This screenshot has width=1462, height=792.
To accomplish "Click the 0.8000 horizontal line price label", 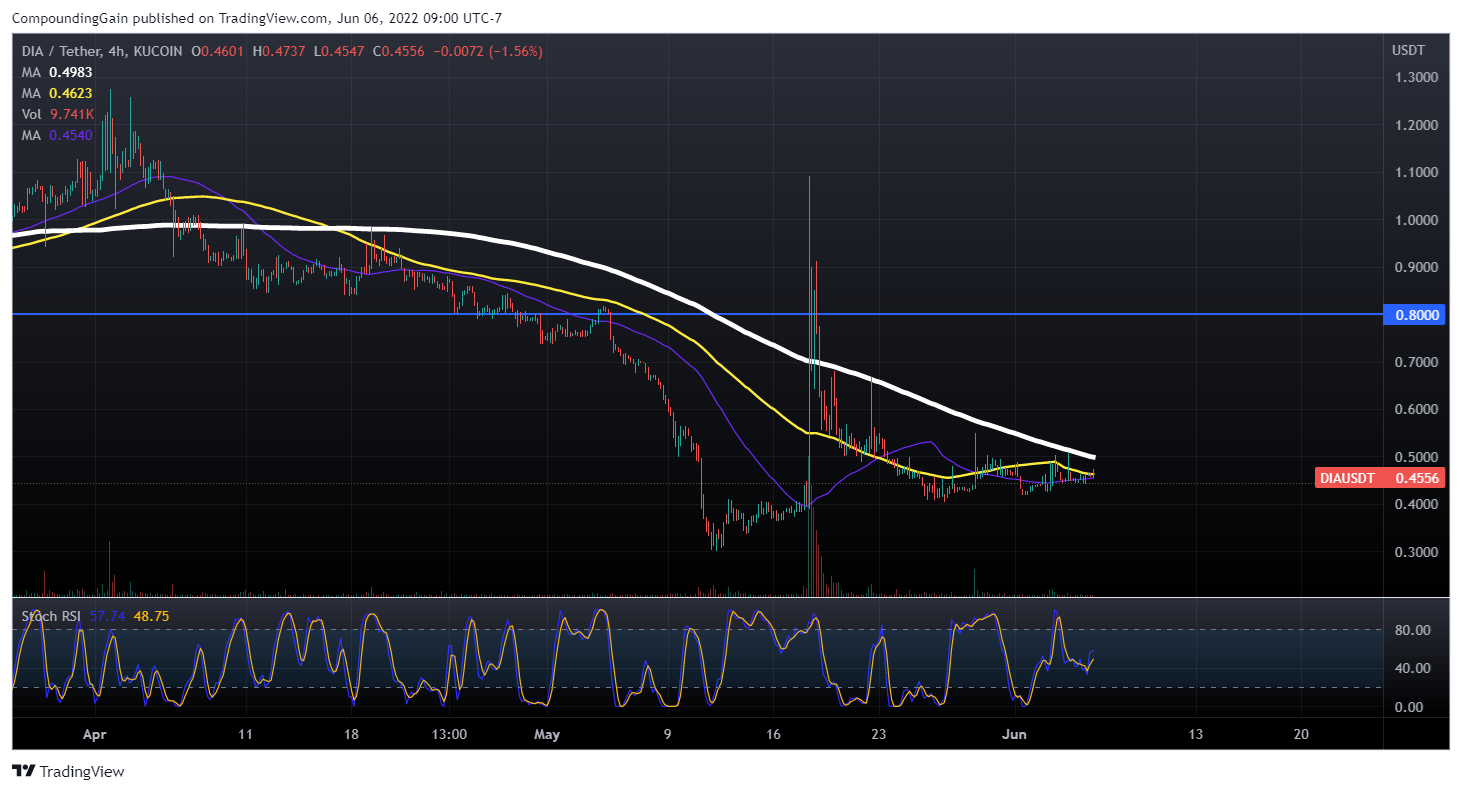I will pyautogui.click(x=1415, y=314).
